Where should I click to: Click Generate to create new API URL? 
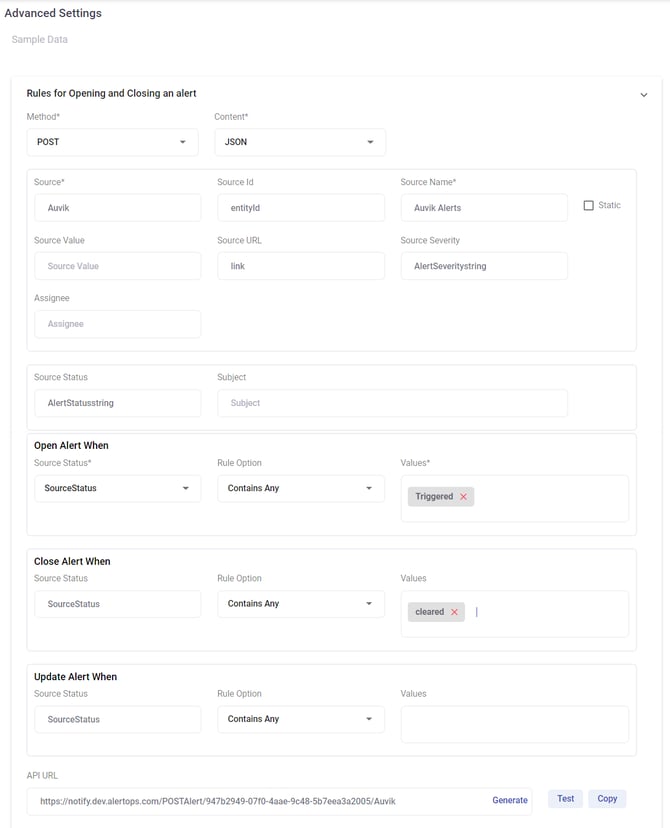[510, 800]
